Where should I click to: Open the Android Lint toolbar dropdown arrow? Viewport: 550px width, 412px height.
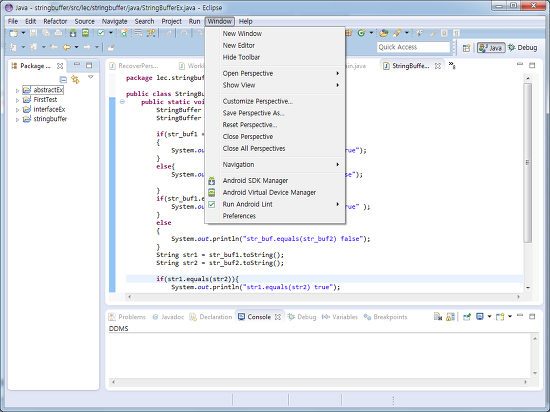[x=110, y=33]
